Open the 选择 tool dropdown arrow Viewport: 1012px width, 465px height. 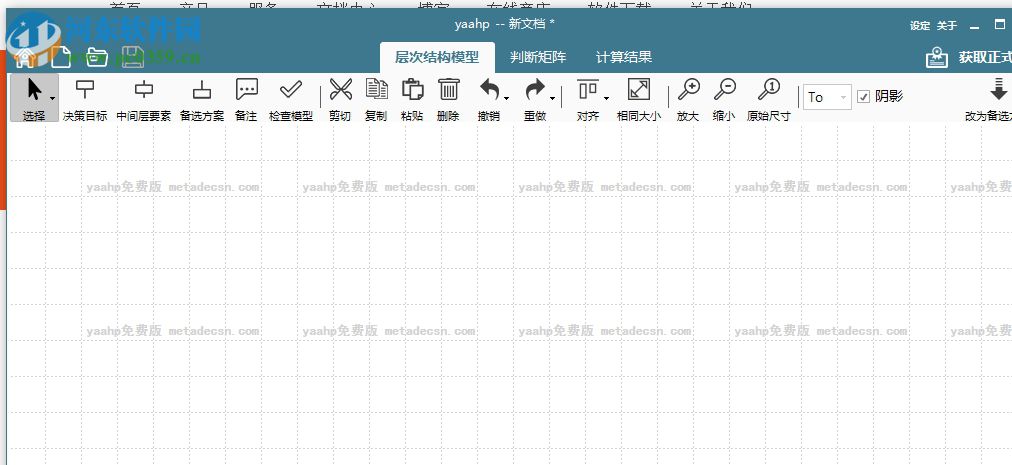tap(53, 98)
